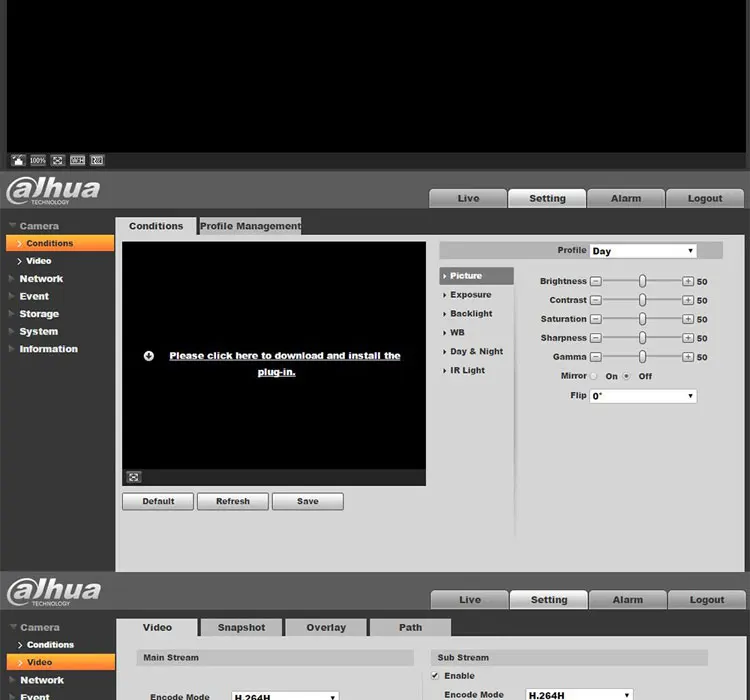Set live view to 100% original size
Image resolution: width=750 pixels, height=700 pixels.
38,160
